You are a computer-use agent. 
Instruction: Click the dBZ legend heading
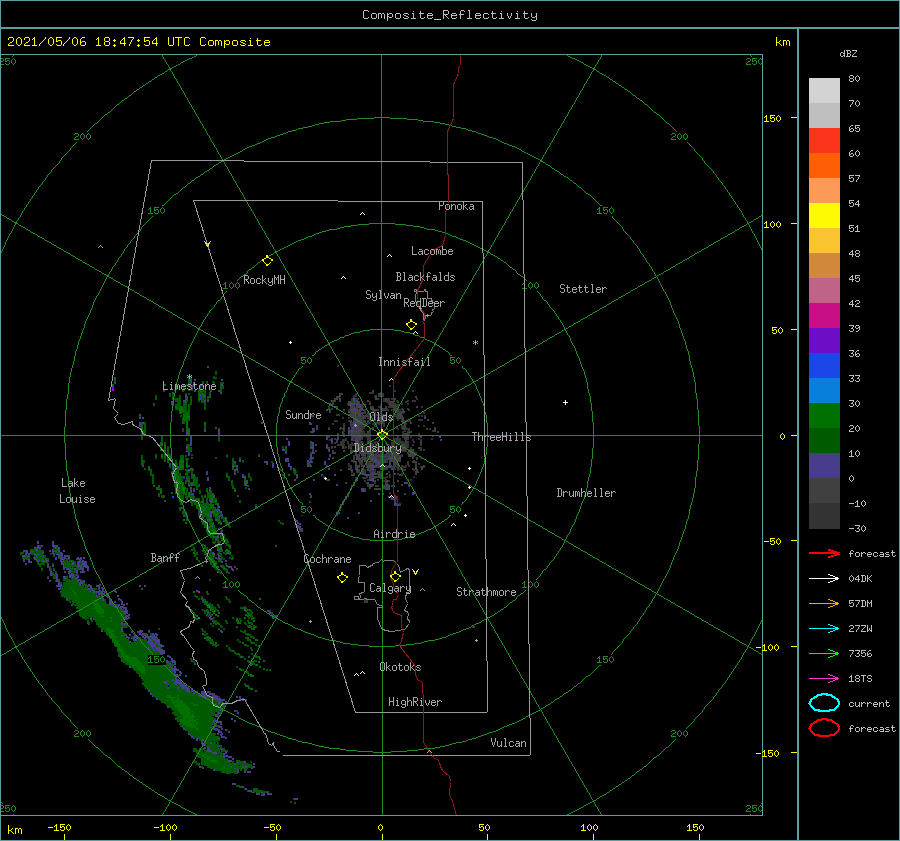click(x=848, y=54)
